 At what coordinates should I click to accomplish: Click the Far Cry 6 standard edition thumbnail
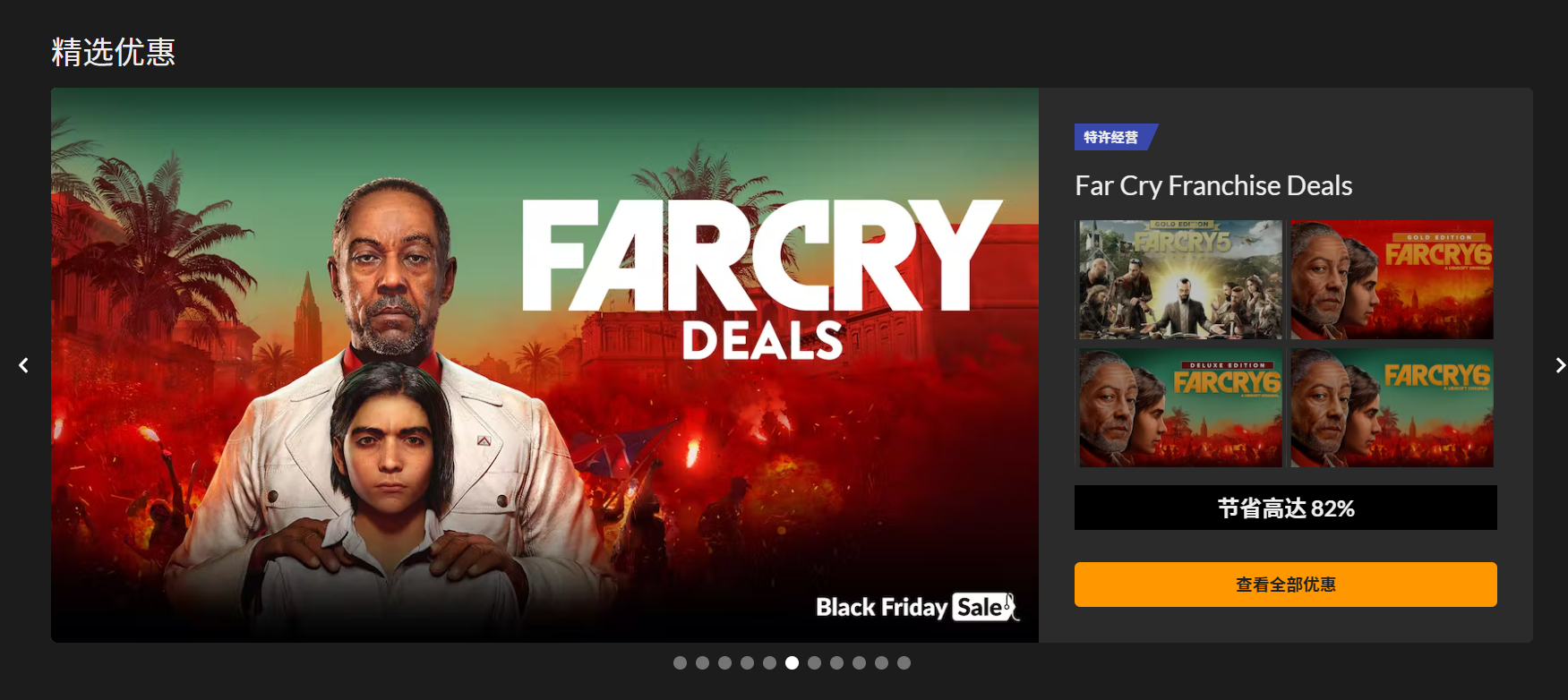coord(1392,408)
